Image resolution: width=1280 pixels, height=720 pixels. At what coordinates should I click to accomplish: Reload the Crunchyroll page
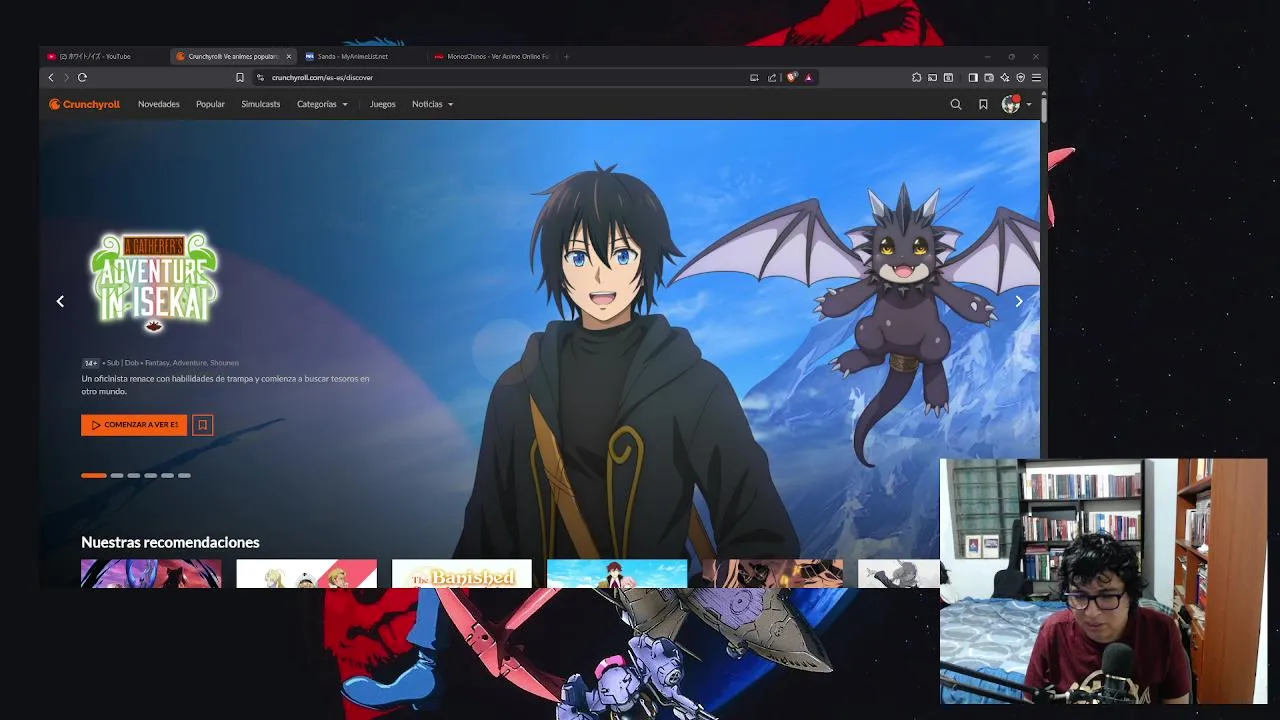pos(82,77)
